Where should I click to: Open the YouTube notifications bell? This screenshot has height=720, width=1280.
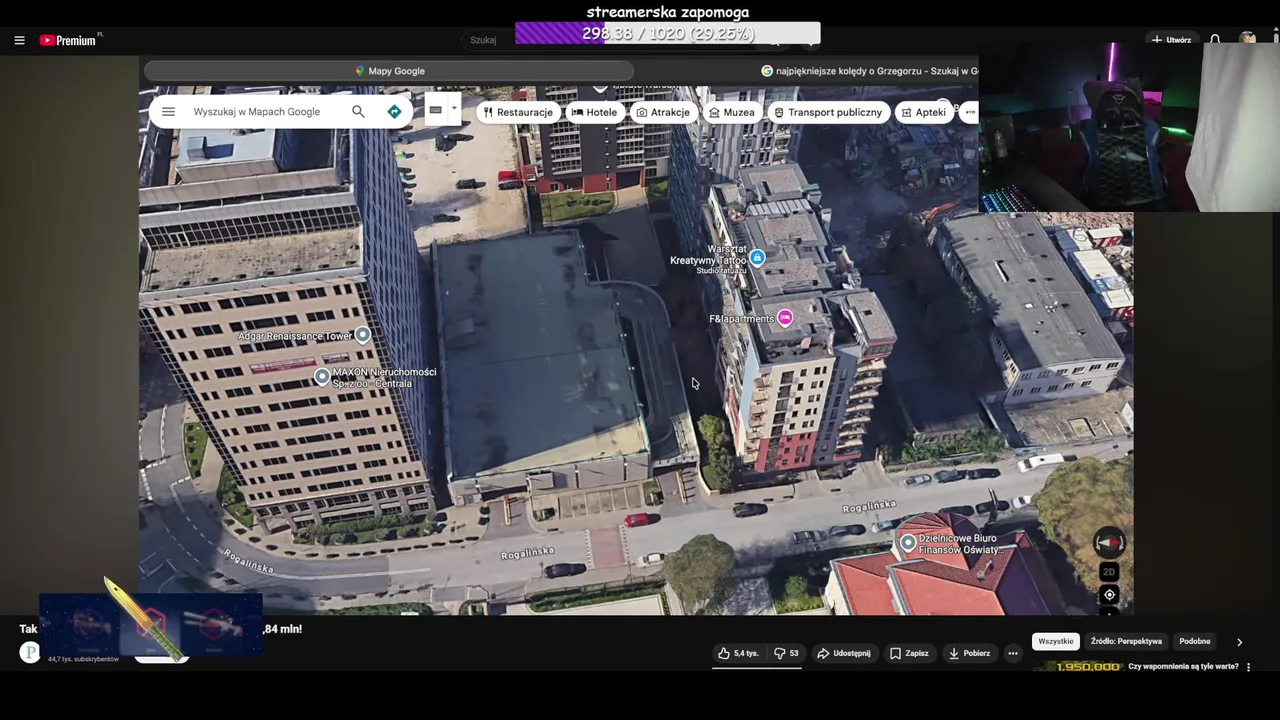(x=1215, y=40)
